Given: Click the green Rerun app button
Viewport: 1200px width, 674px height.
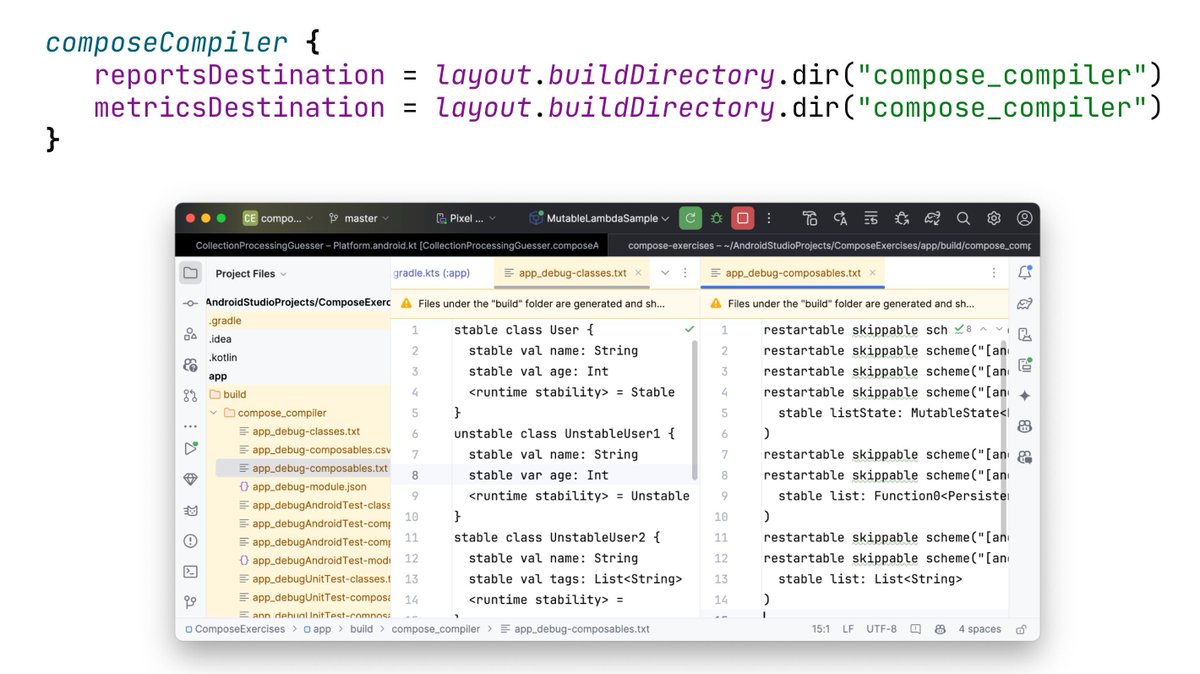Looking at the screenshot, I should coord(690,218).
